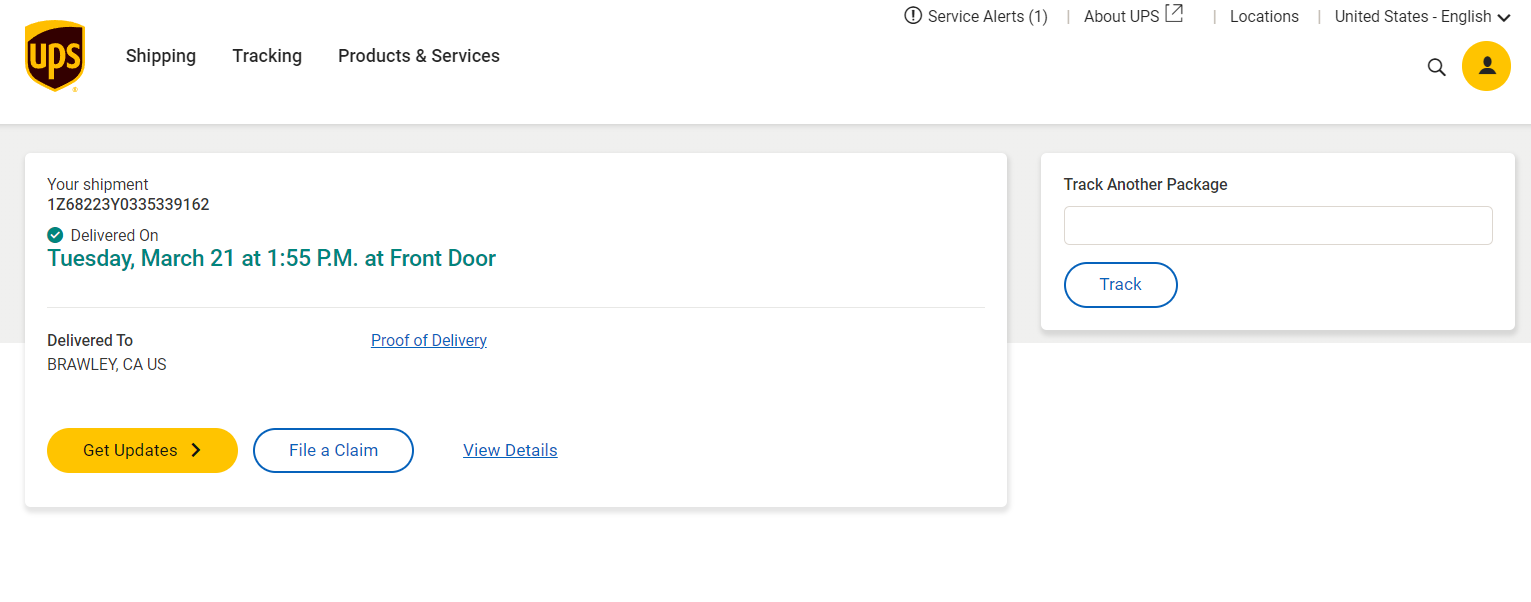Click the tracking number 1Z68223Y0335339162
This screenshot has width=1531, height=602.
128,204
